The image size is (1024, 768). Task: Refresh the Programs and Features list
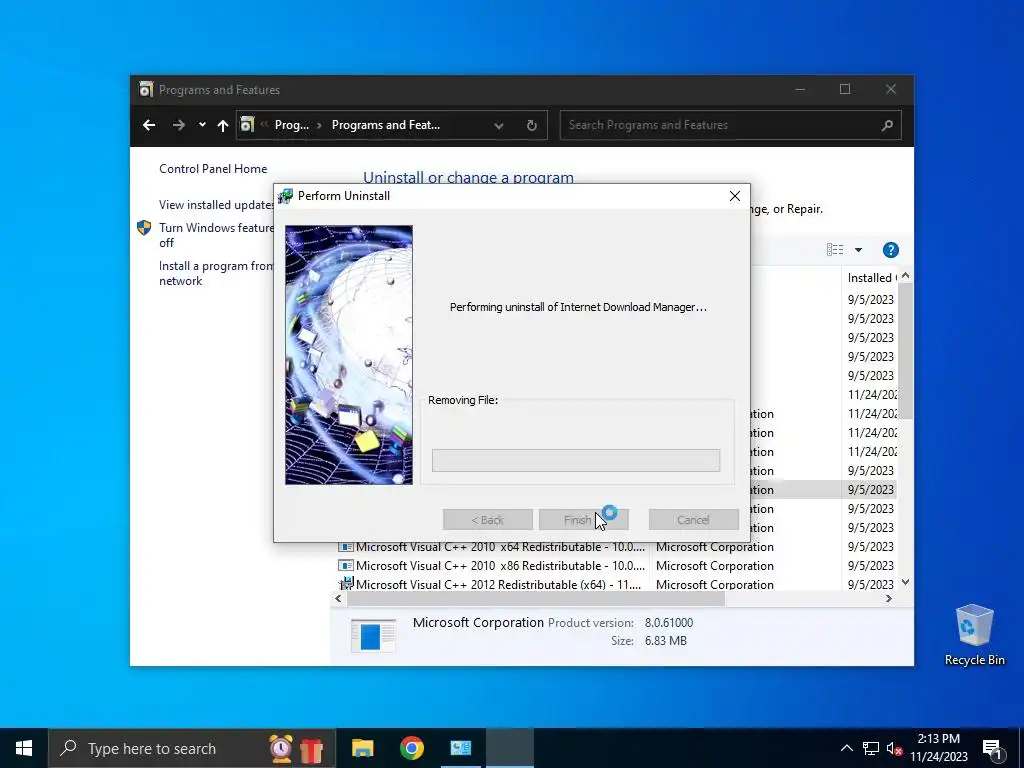pos(532,125)
